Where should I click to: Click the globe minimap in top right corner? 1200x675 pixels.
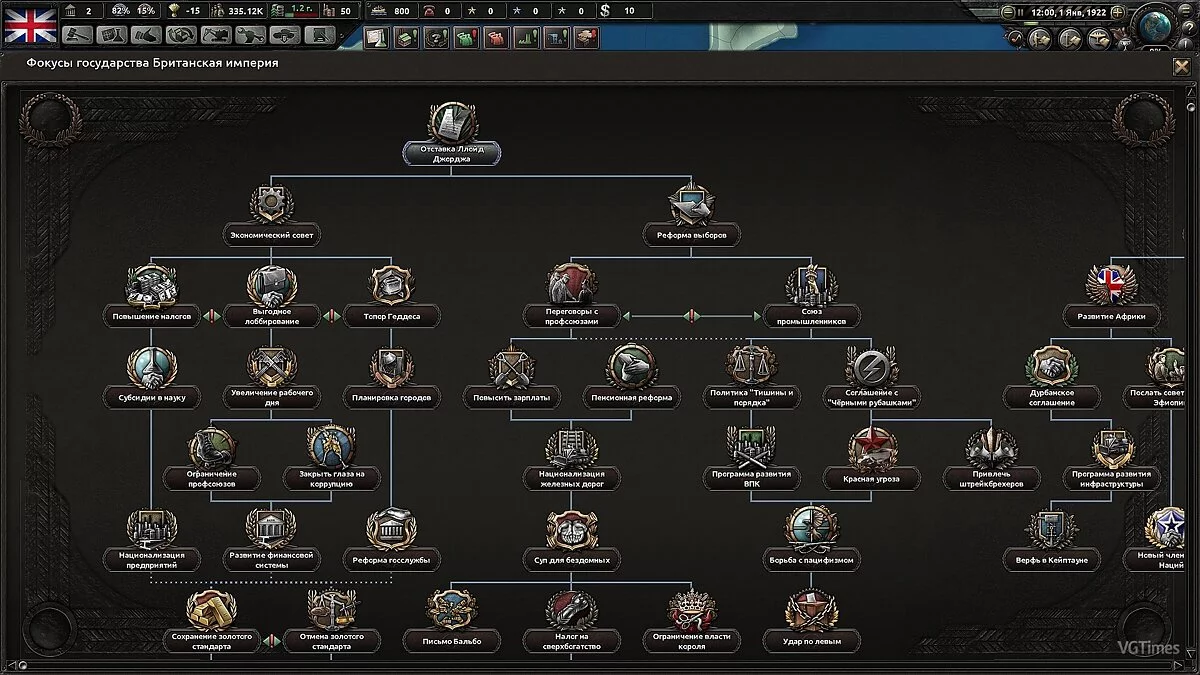pyautogui.click(x=1155, y=25)
